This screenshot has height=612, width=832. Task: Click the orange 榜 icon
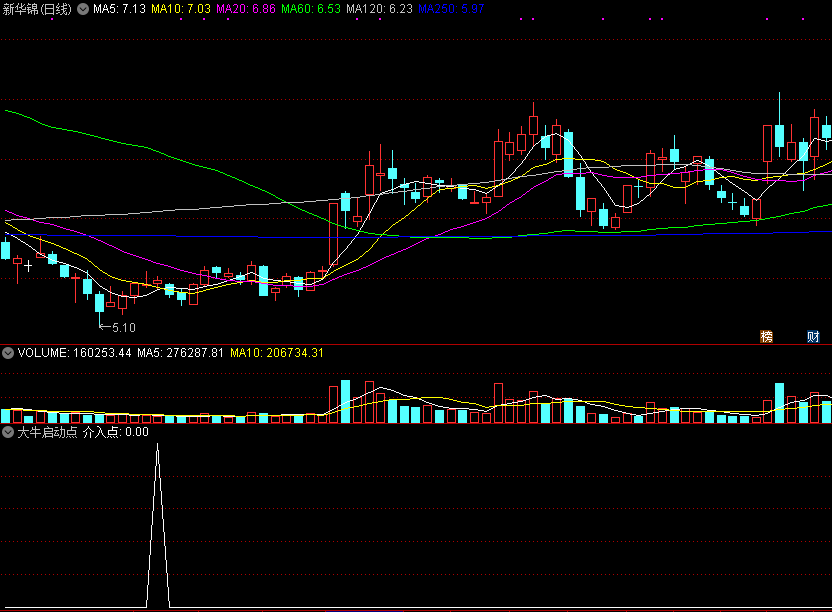click(766, 337)
